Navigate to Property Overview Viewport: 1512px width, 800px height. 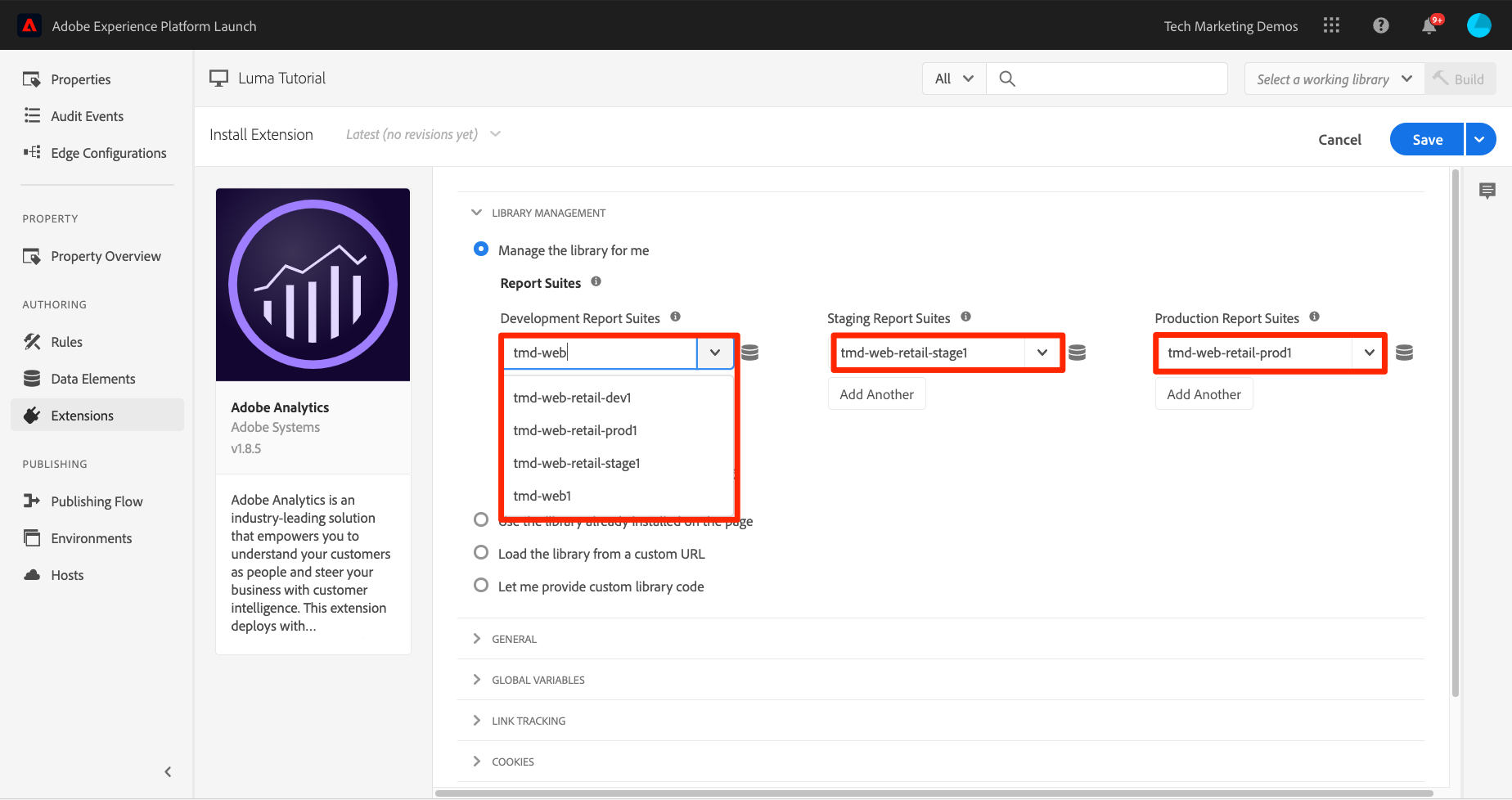[106, 256]
